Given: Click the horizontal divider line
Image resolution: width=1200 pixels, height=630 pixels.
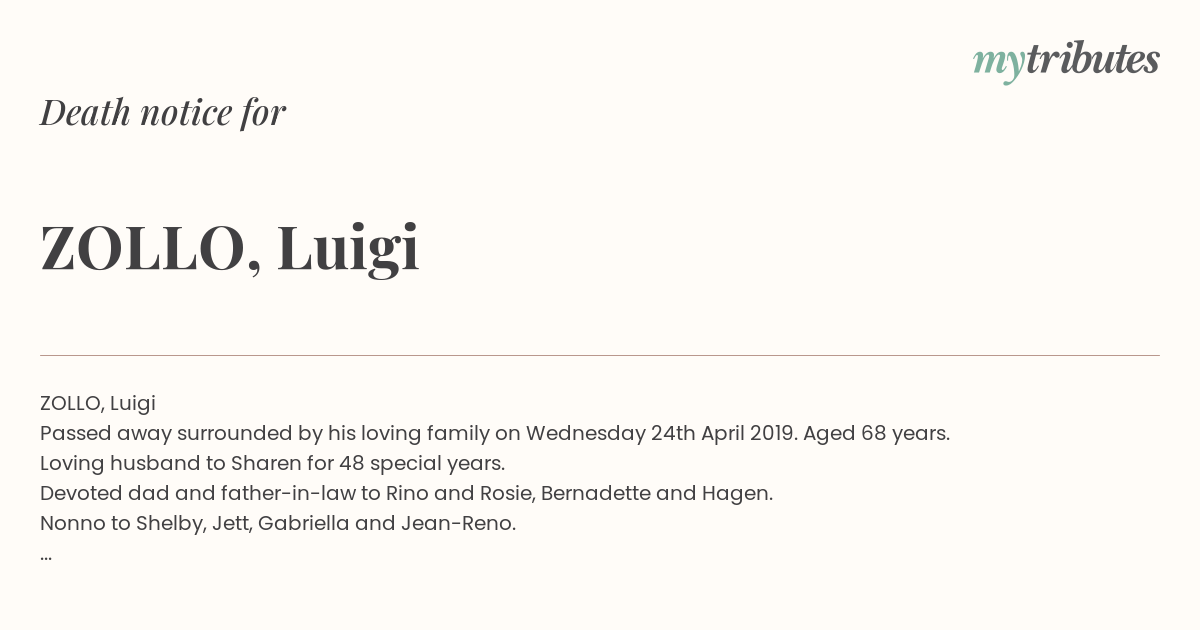Looking at the screenshot, I should (600, 355).
